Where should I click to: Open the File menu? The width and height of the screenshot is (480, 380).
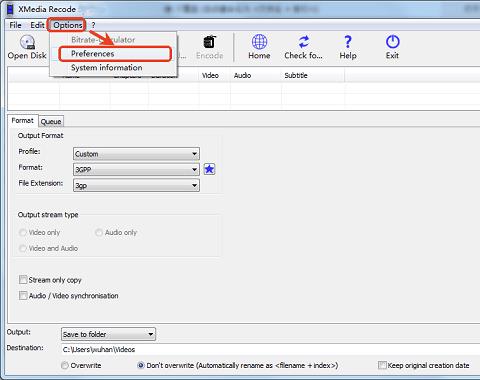pos(15,25)
